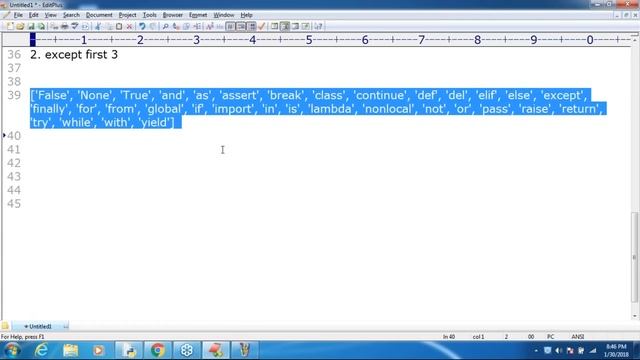Click the orange check mark toolbar icon
640x360 pixels.
click(x=262, y=27)
